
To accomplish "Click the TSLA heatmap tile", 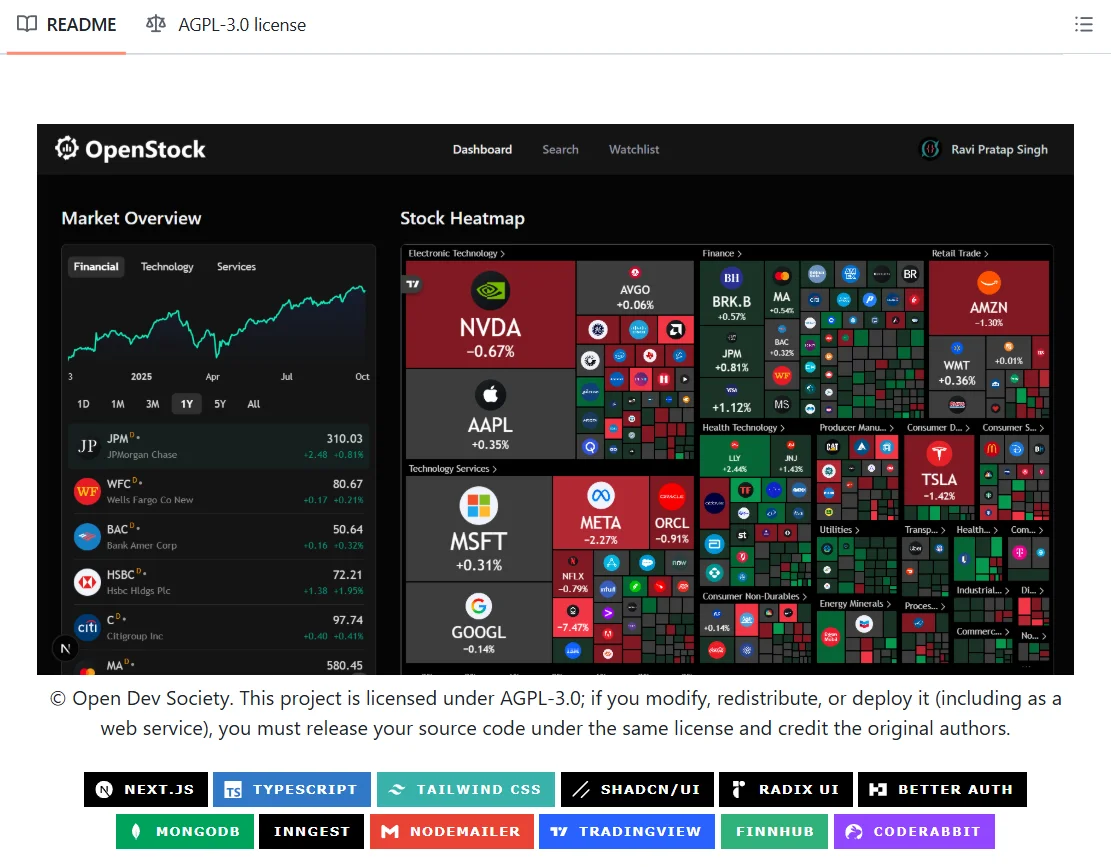I will click(939, 469).
